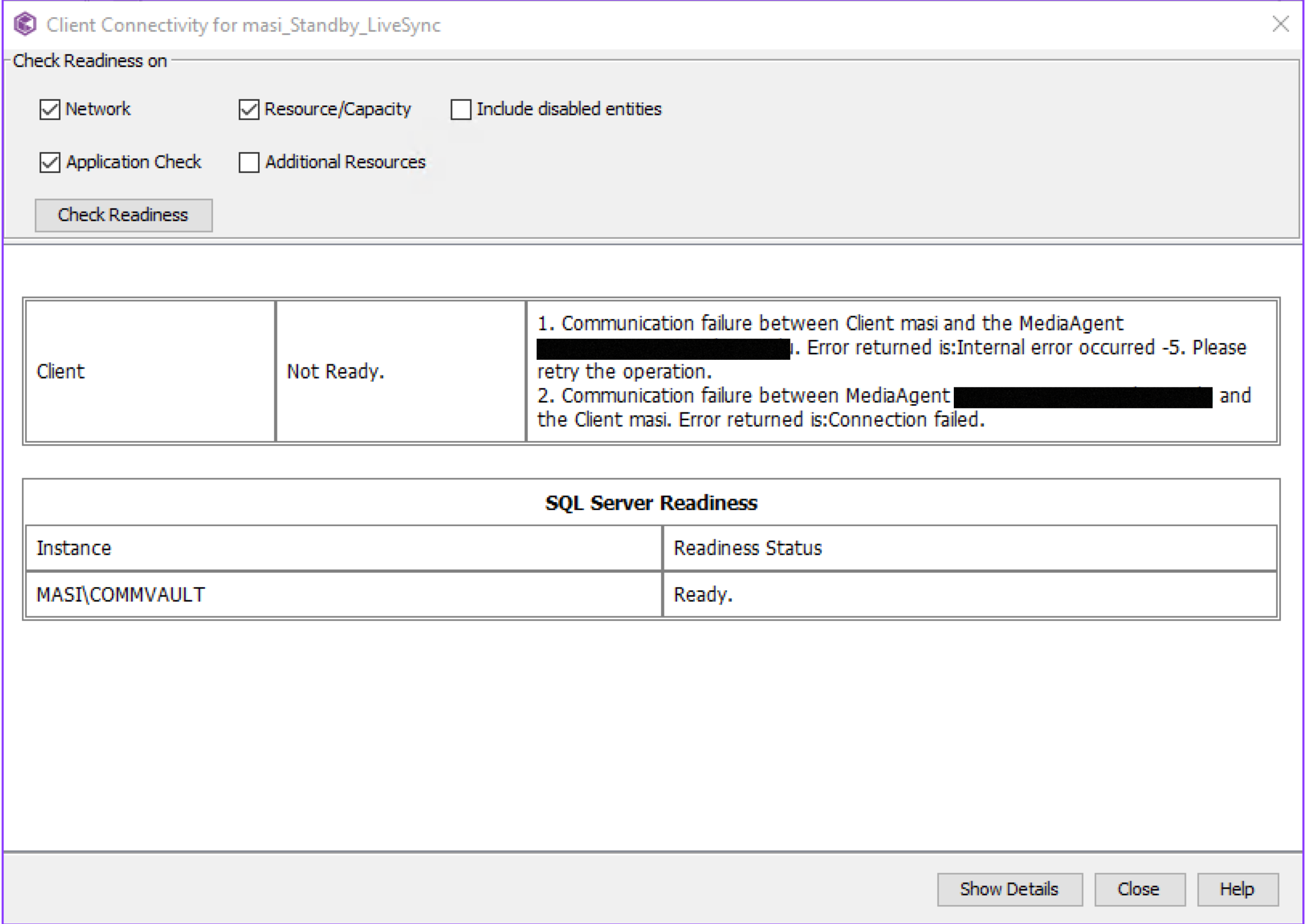This screenshot has height=924, width=1307.
Task: Open the Help button
Action: tap(1238, 889)
